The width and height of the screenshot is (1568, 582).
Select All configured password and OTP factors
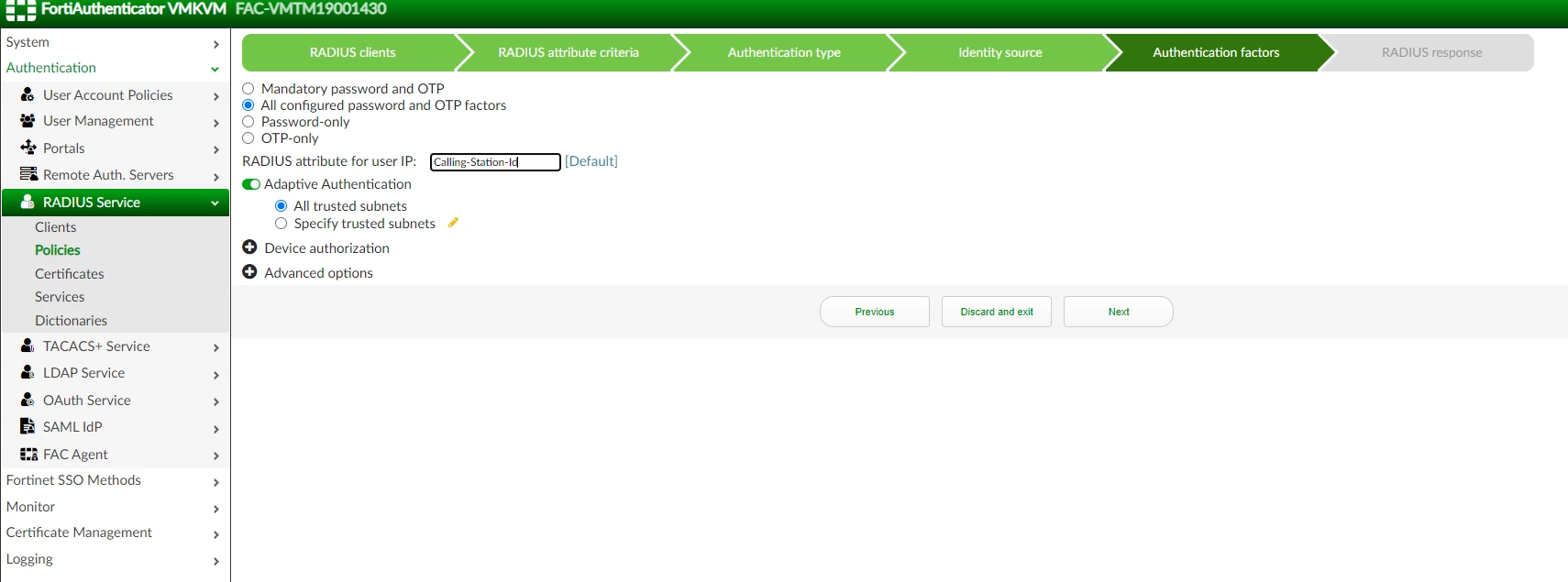point(248,105)
